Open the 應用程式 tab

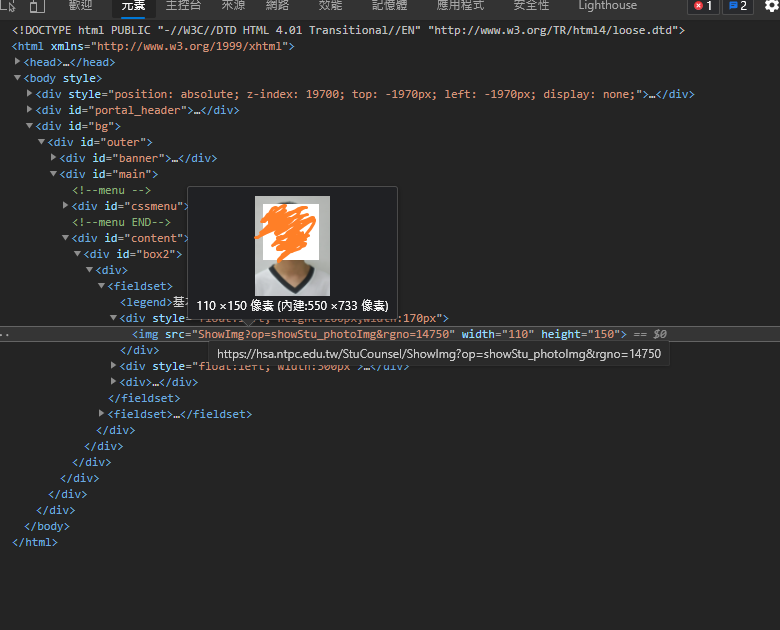point(460,5)
